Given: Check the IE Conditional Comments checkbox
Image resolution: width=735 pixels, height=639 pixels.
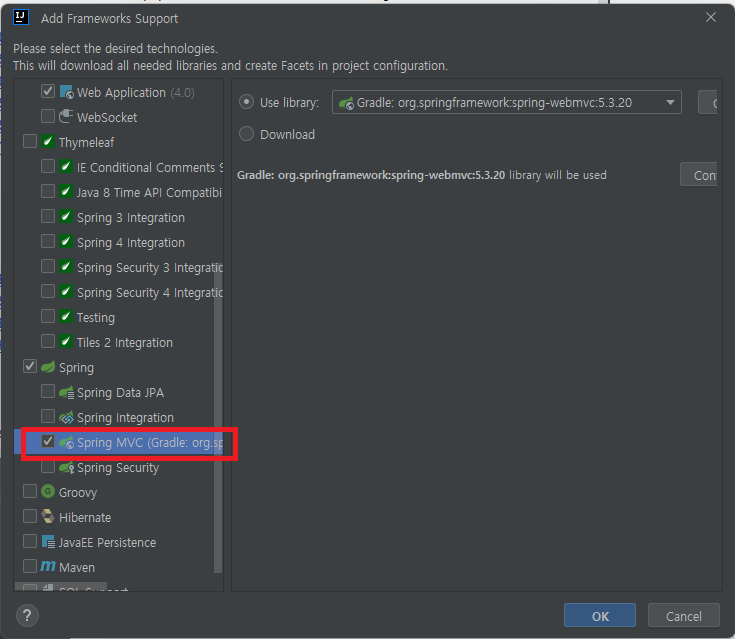Looking at the screenshot, I should coord(48,166).
